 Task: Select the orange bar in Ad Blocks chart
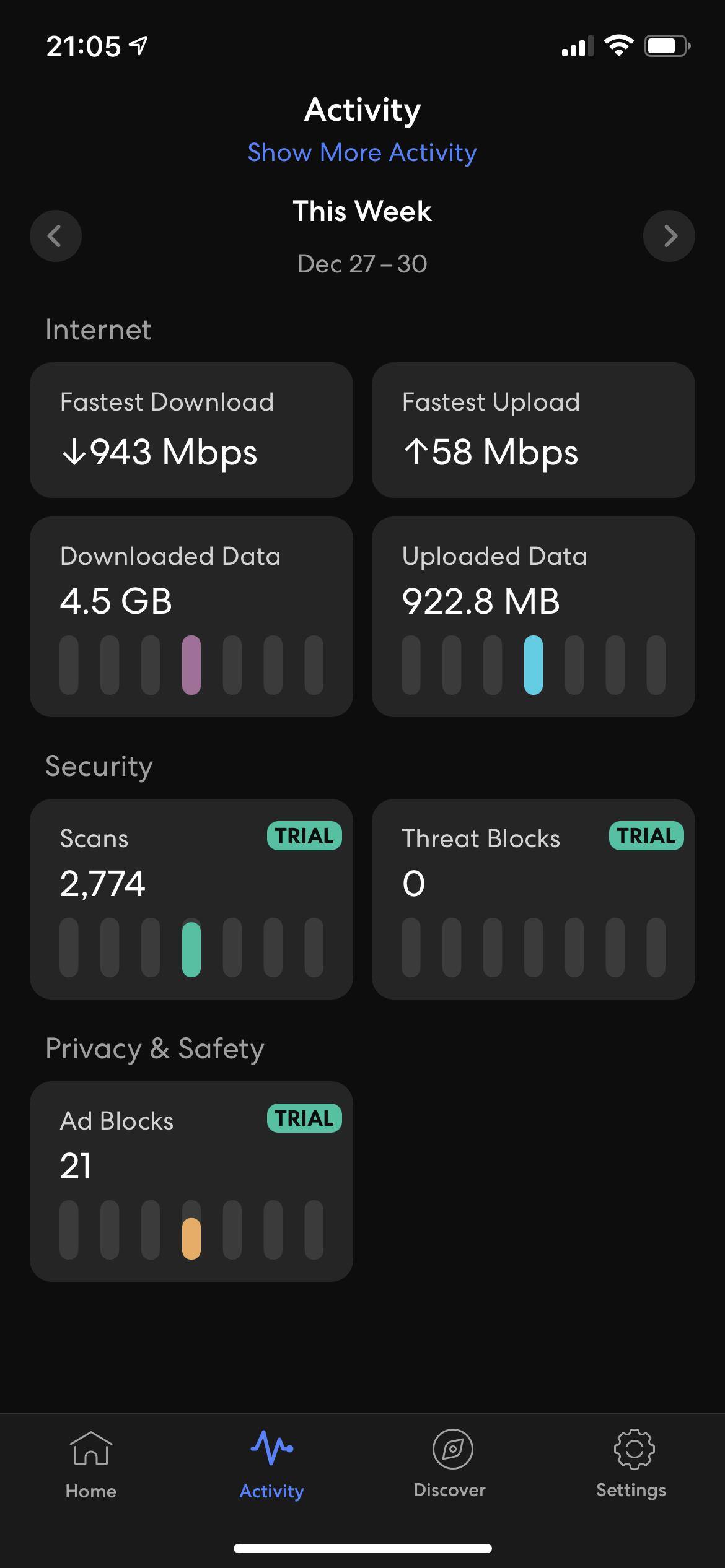[191, 1238]
